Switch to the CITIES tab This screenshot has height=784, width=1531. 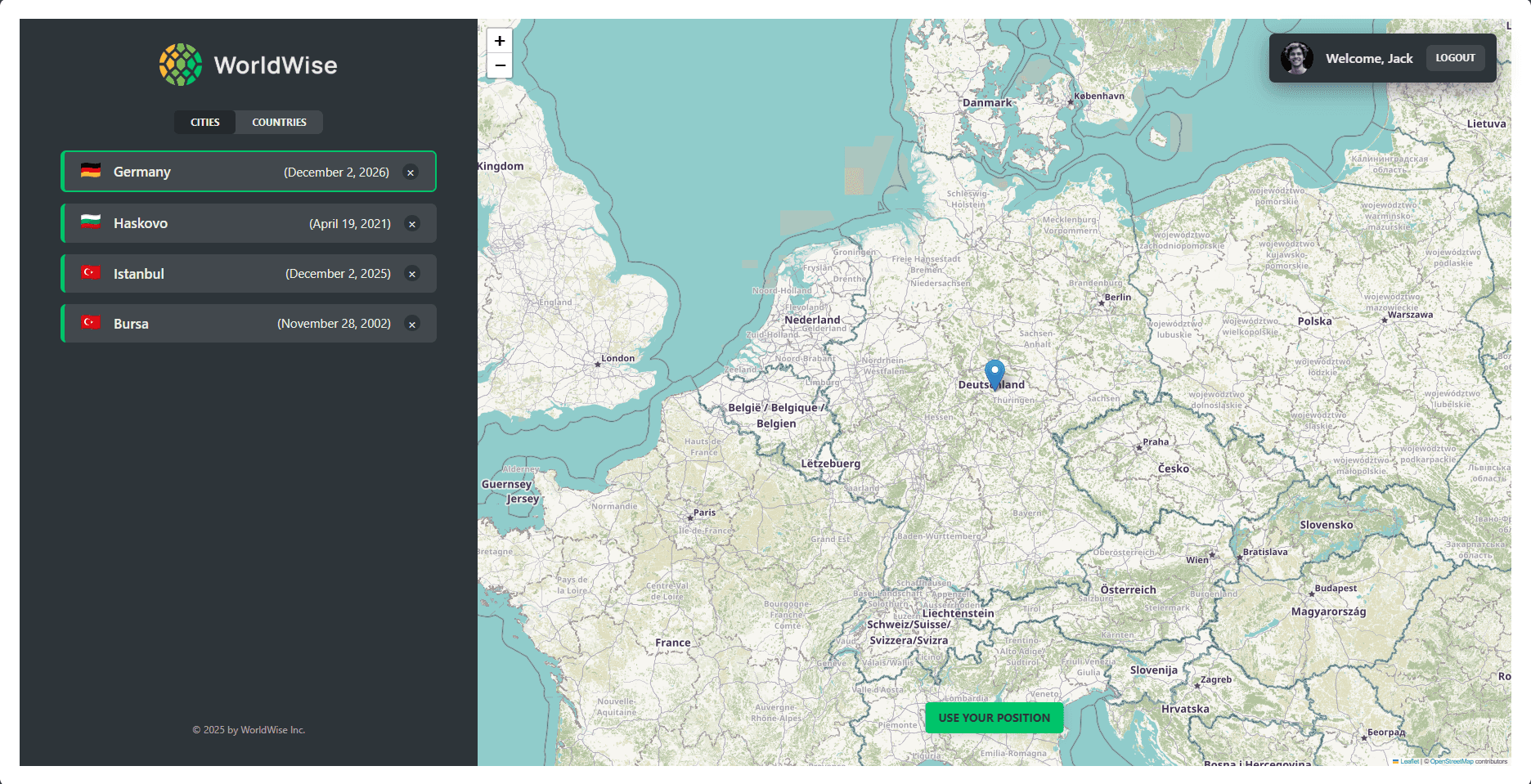coord(204,122)
